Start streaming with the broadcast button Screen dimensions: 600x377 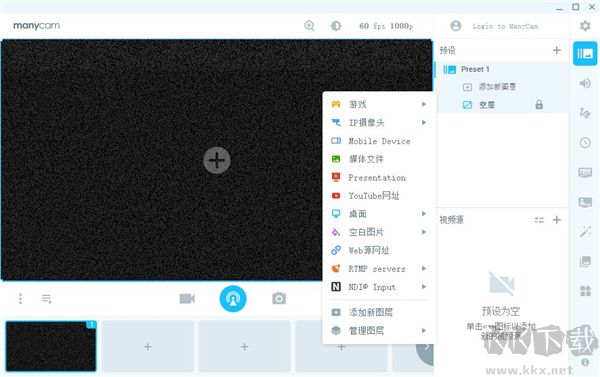233,299
